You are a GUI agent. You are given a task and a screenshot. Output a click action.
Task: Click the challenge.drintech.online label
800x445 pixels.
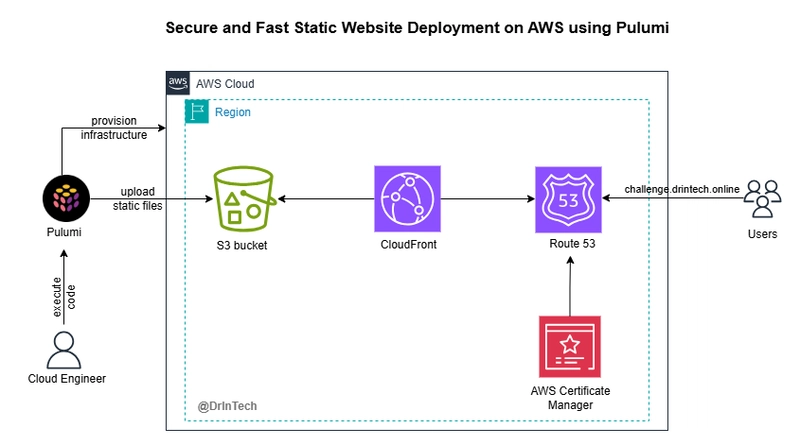coord(682,189)
